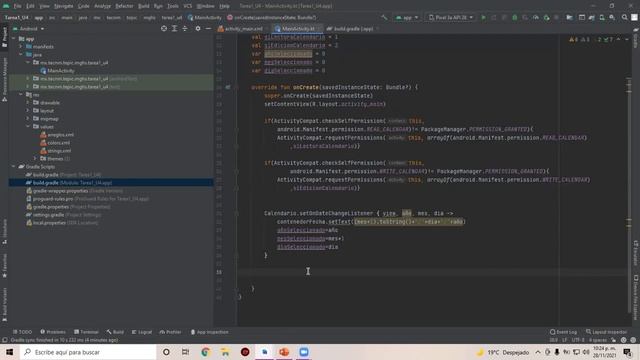Open PowerPoint from the taskbar

(x=284, y=352)
